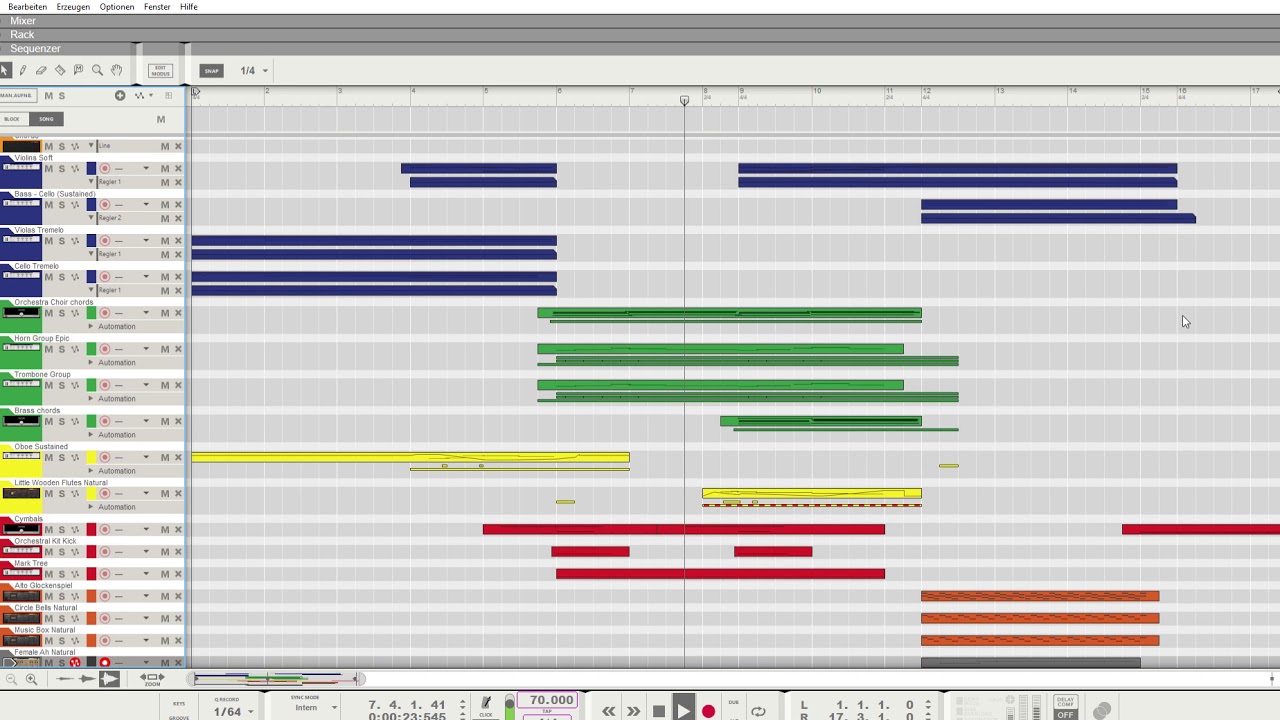Viewport: 1280px width, 720px height.
Task: Collapse the Regler 2 lane triangle
Action: pyautogui.click(x=91, y=218)
